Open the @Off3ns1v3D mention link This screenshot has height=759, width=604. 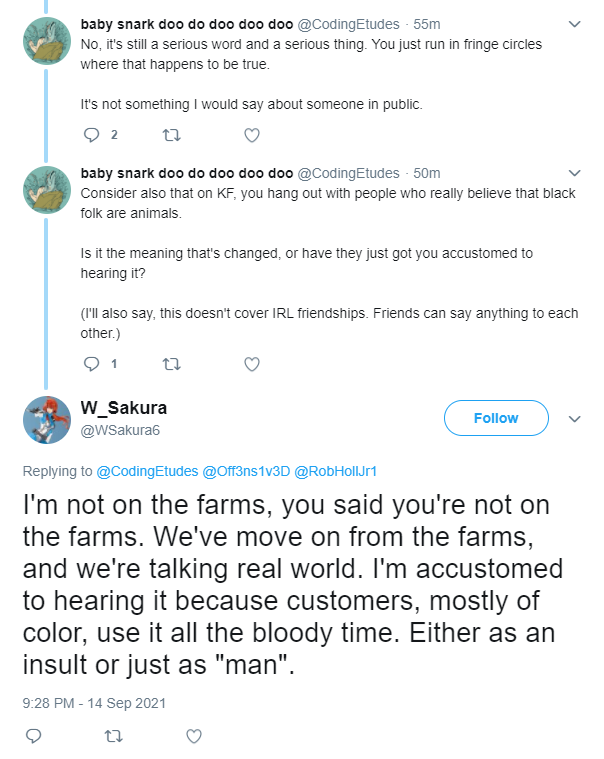tap(246, 471)
